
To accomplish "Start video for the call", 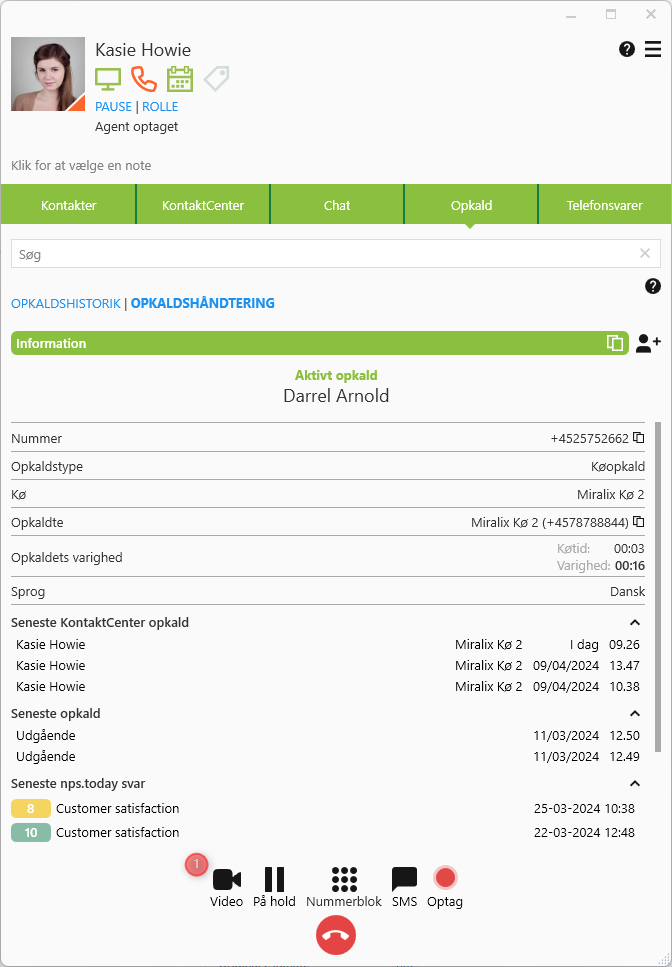I will coord(226,880).
